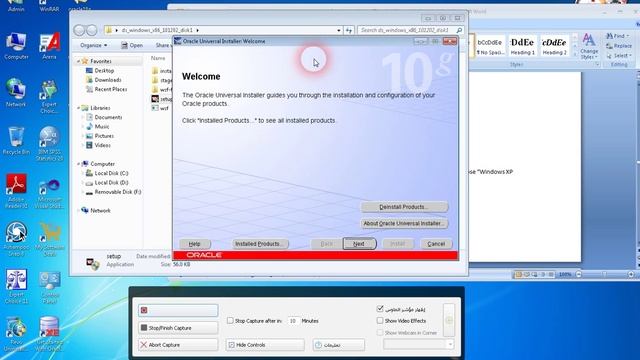Click Stop/Finish Capture button
Image resolution: width=640 pixels, height=360 pixels.
[178, 328]
